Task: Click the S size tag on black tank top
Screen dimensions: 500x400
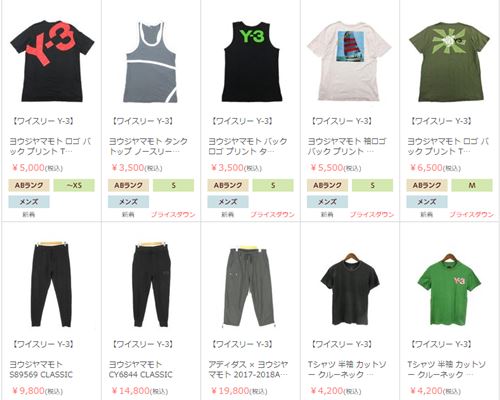Action: pyautogui.click(x=273, y=185)
